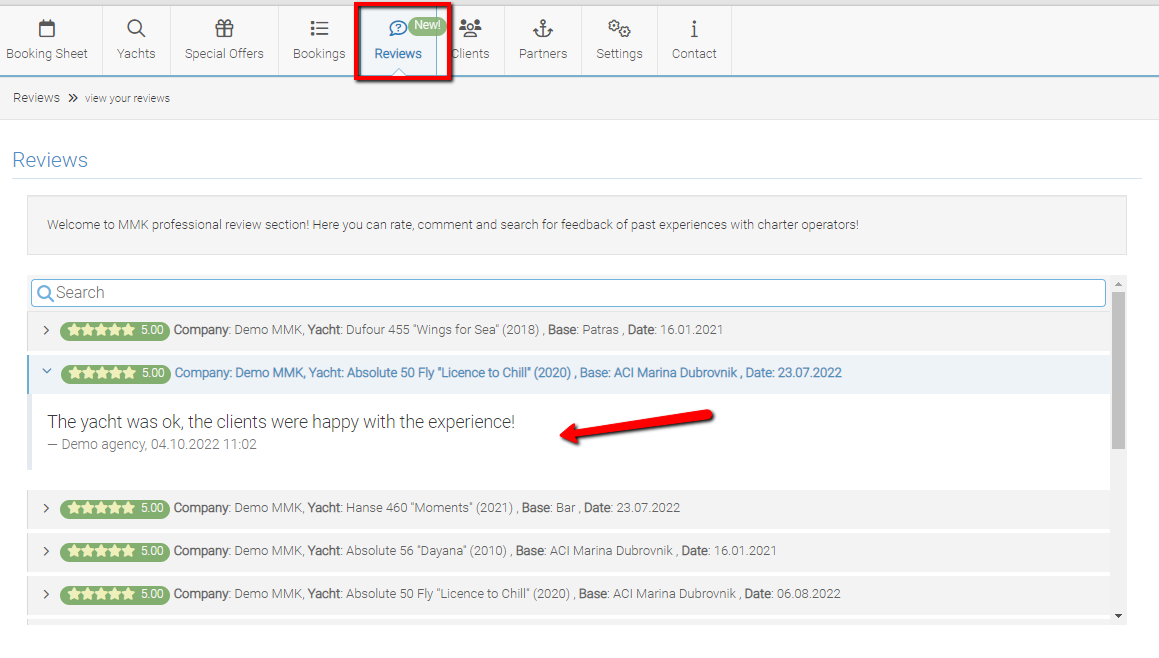Open the Bookings tab label
The height and width of the screenshot is (658, 1159).
[x=319, y=54]
